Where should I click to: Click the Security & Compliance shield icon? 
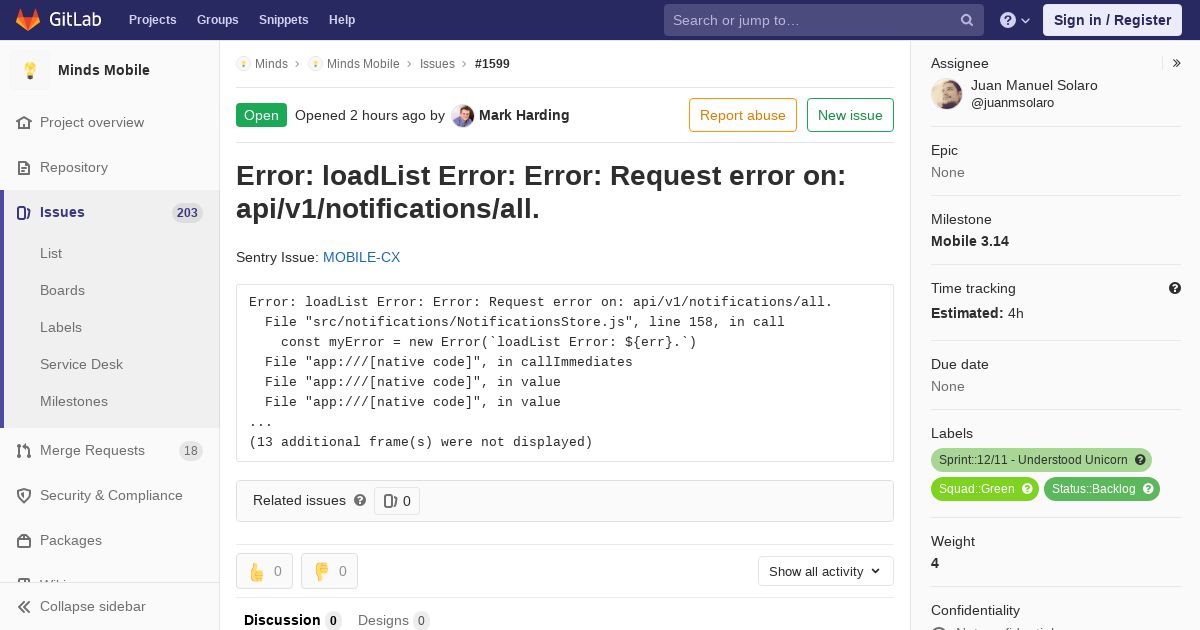(24, 495)
